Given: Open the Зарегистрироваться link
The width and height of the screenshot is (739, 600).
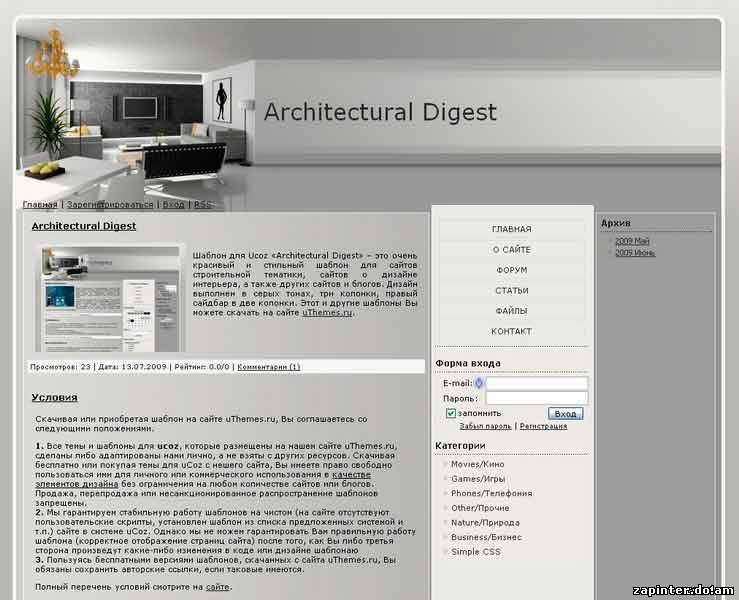Looking at the screenshot, I should pos(110,205).
